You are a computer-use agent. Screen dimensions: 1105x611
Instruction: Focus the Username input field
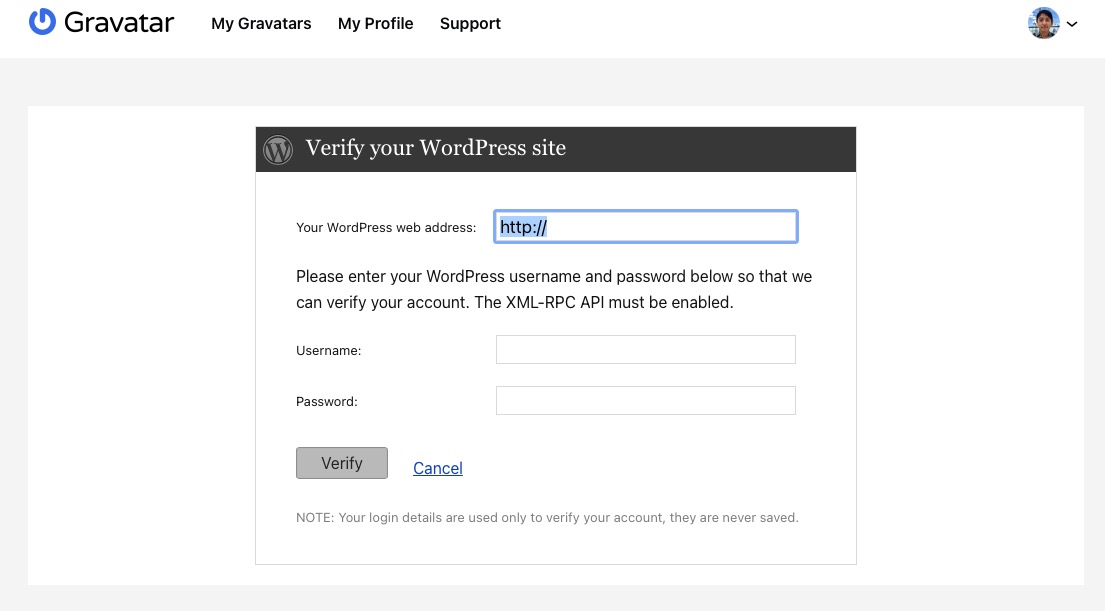pyautogui.click(x=646, y=350)
